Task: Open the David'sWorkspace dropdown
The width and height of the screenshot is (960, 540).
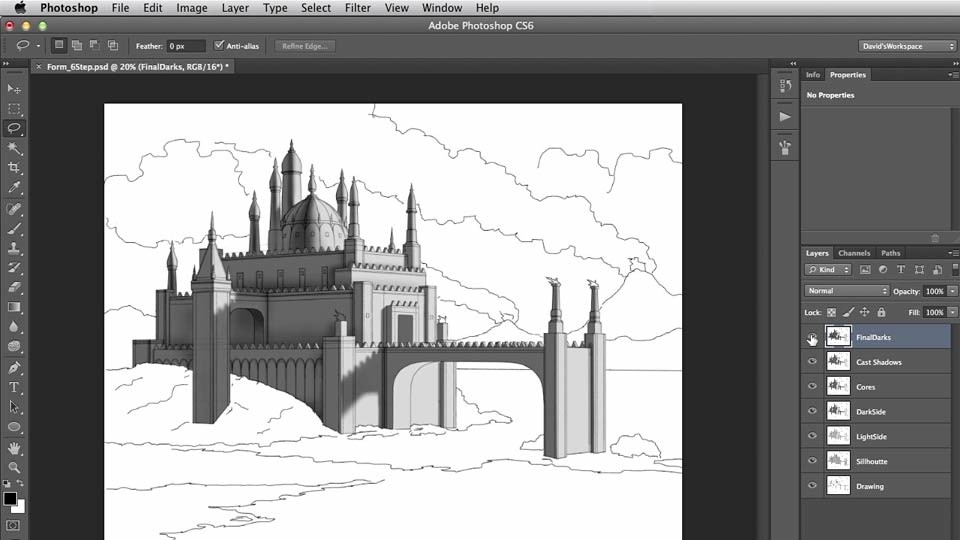Action: [907, 46]
